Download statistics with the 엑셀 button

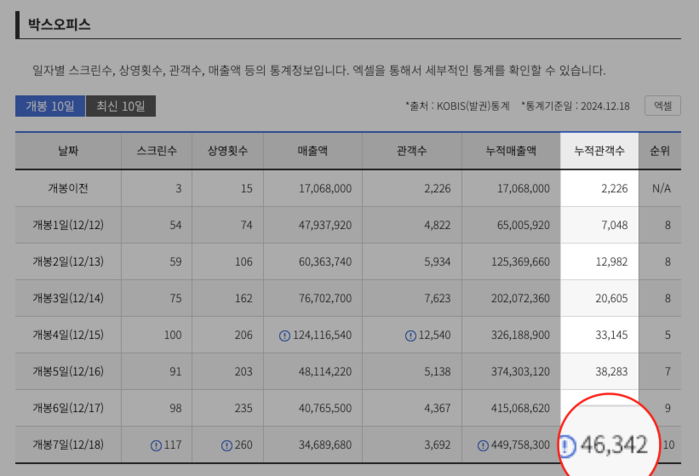663,105
